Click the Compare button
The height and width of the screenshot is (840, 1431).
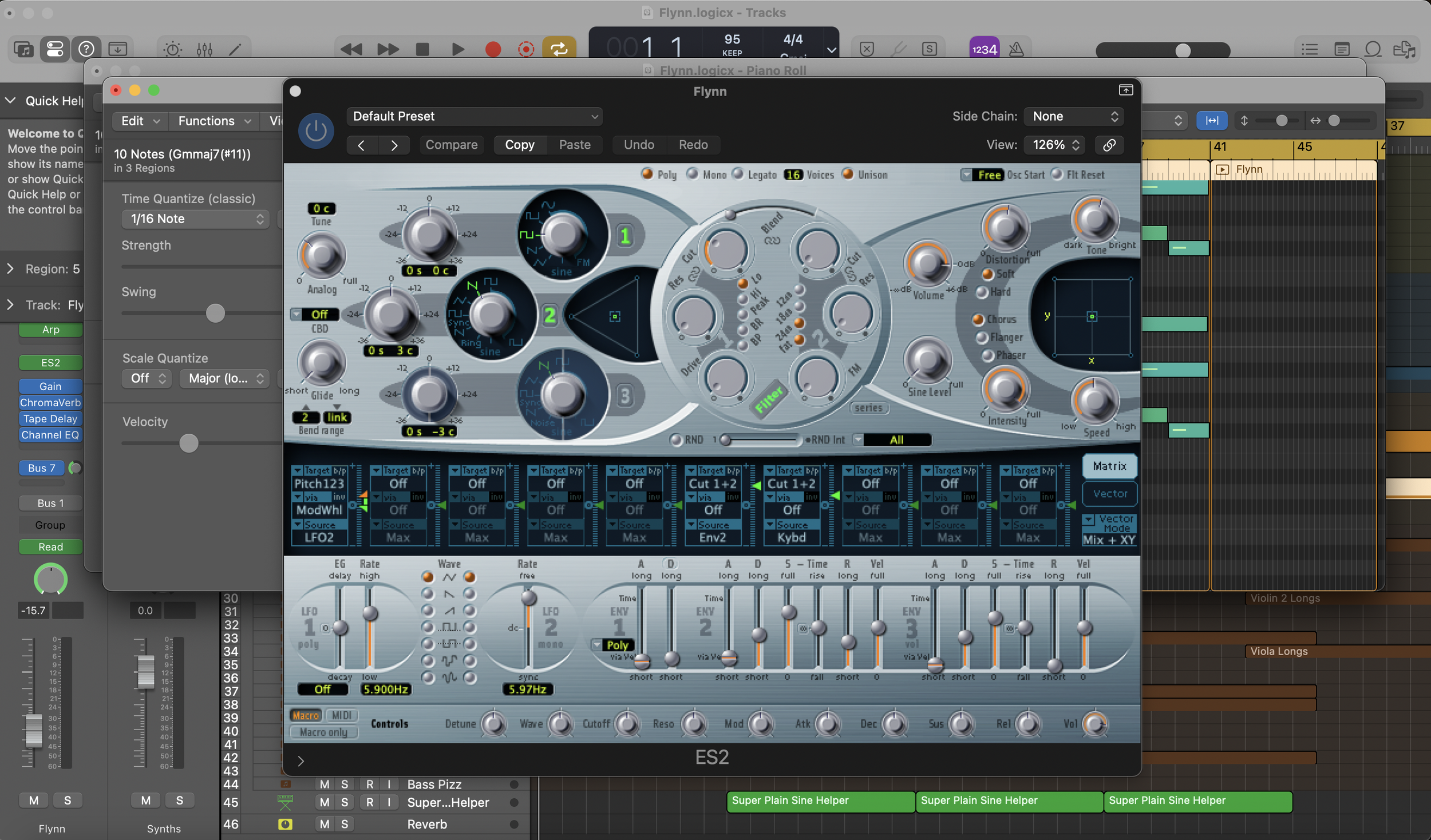(451, 145)
